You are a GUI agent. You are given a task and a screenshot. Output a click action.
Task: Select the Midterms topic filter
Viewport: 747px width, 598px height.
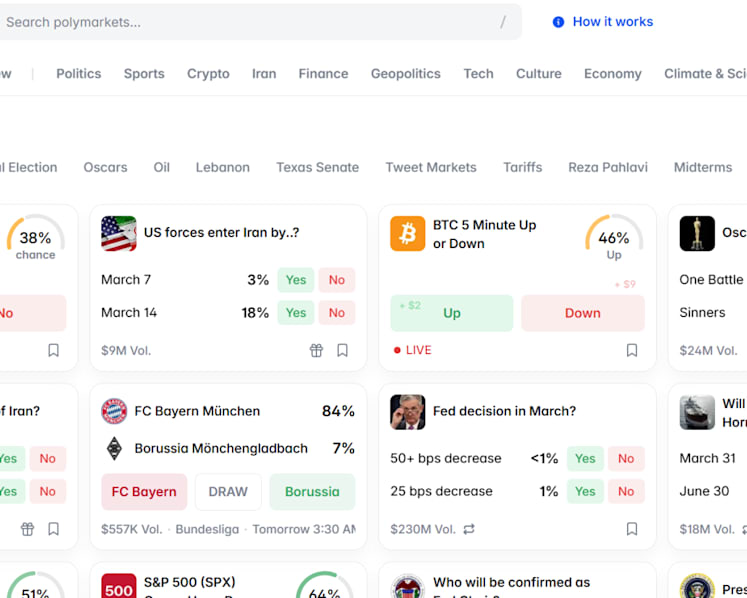(703, 168)
